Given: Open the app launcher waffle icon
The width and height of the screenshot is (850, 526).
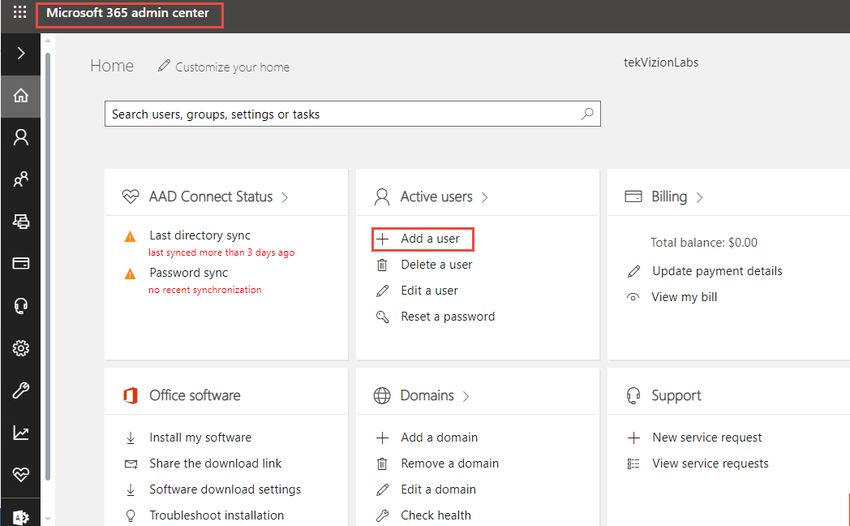Looking at the screenshot, I should tap(20, 12).
